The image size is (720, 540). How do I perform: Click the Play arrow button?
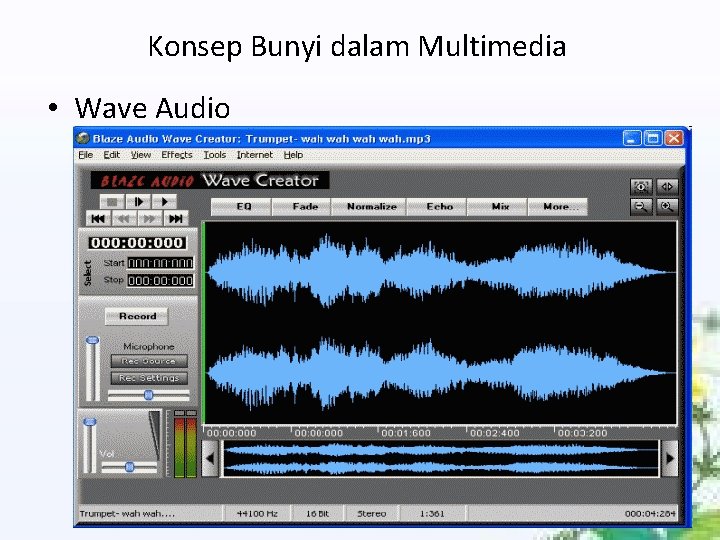pyautogui.click(x=164, y=202)
